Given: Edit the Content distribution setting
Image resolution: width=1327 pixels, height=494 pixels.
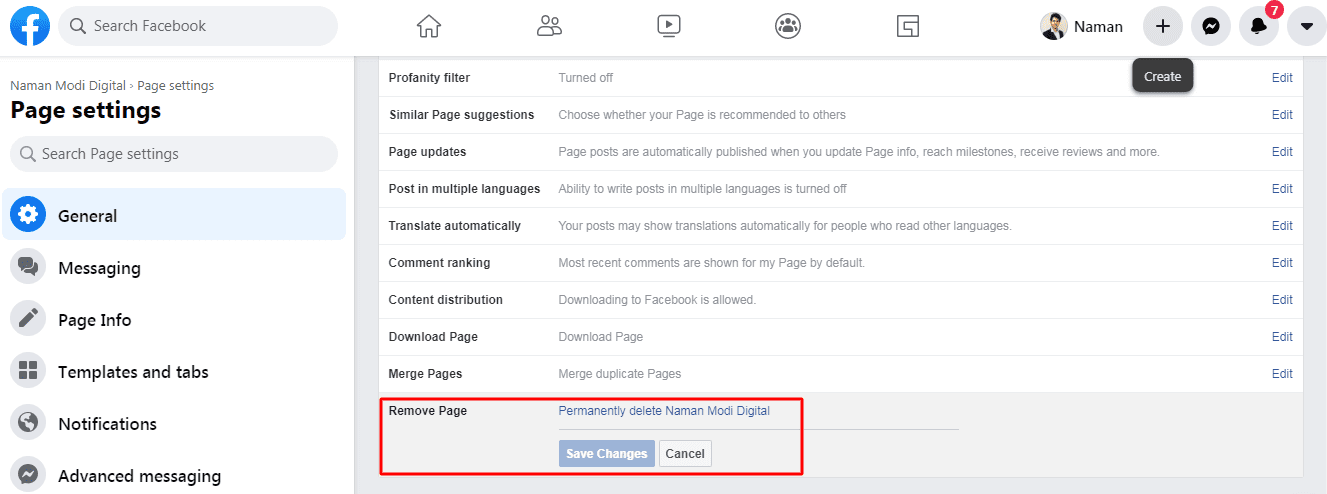Looking at the screenshot, I should pyautogui.click(x=1282, y=300).
